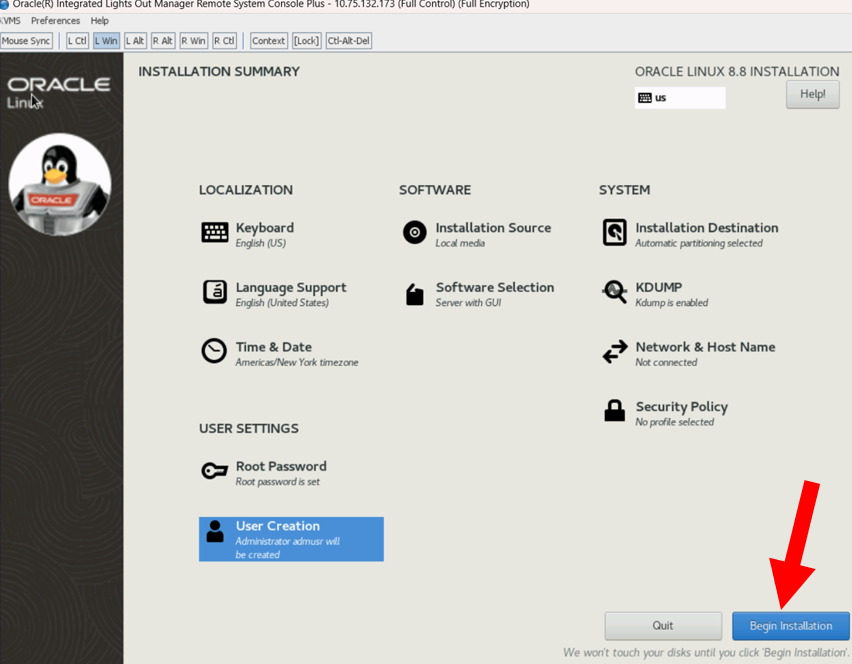Screen dimensions: 852x664
Task: Open the highlighted User Creation label
Action: [x=278, y=526]
